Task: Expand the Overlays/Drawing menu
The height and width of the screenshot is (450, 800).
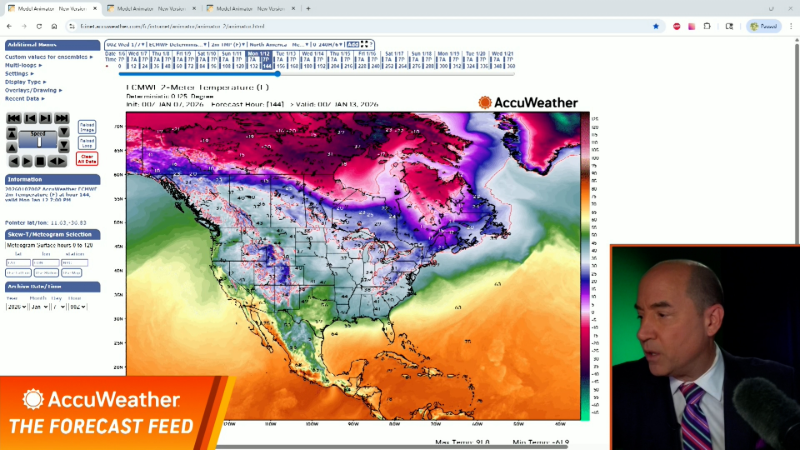Action: click(34, 90)
